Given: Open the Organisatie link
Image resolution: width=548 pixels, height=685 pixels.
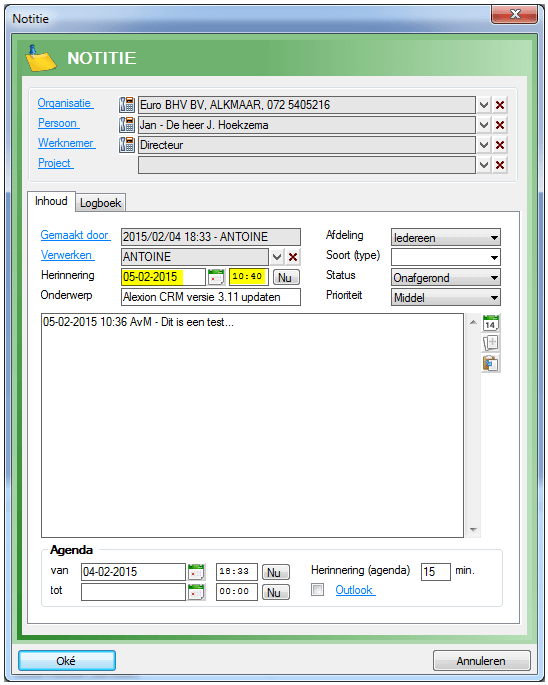Looking at the screenshot, I should tap(65, 103).
